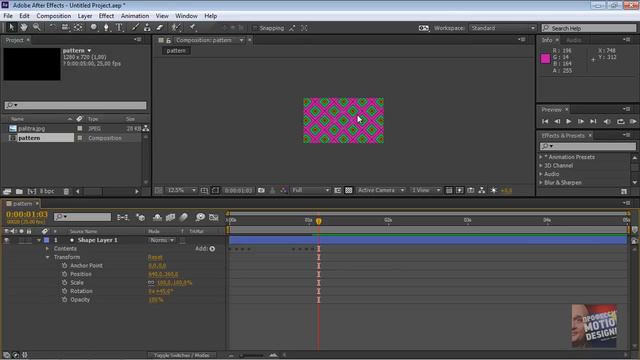Select the Unified Camera tool

(x=65, y=27)
